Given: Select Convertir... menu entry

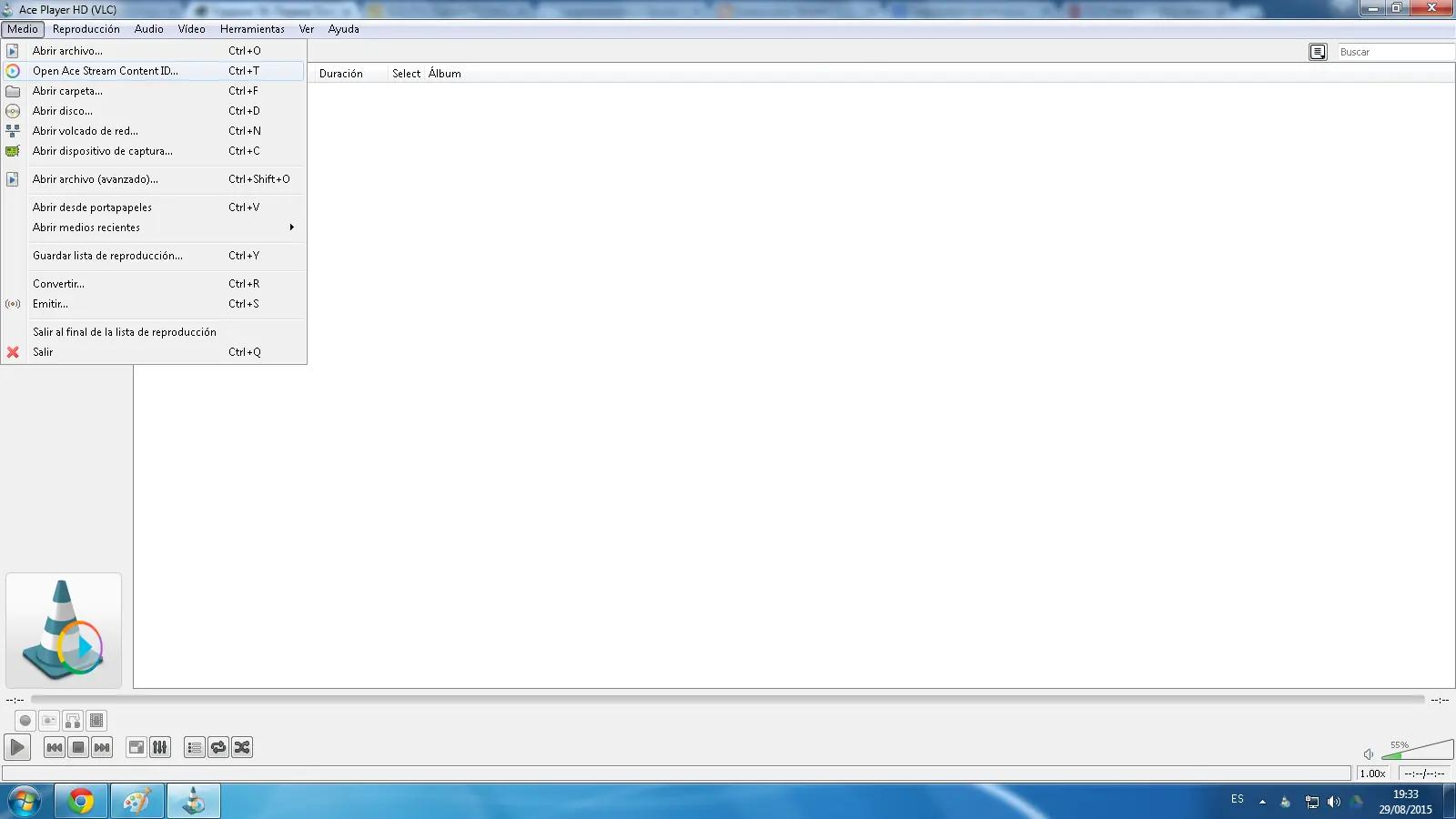Looking at the screenshot, I should [x=154, y=284].
